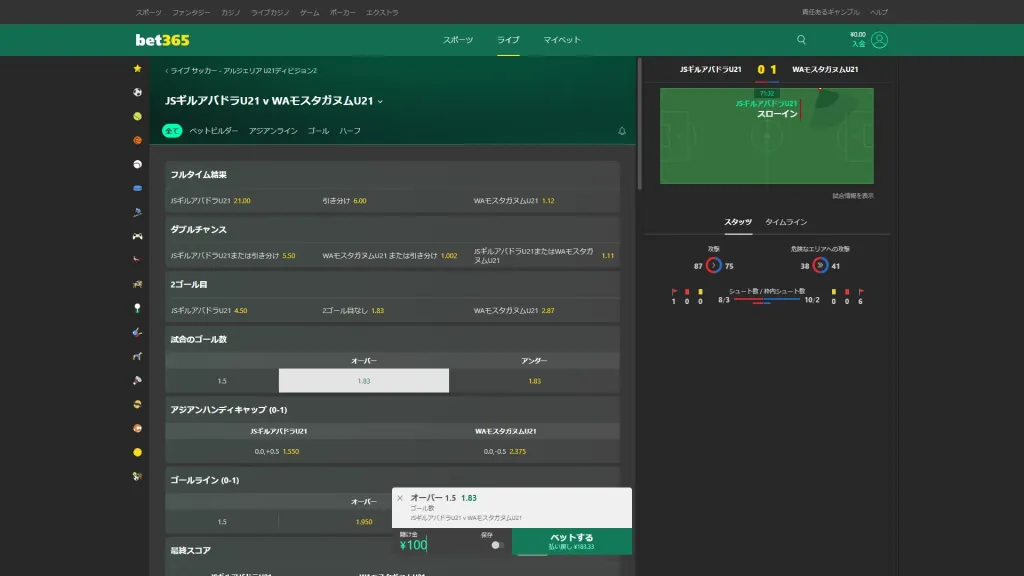This screenshot has height=576, width=1024.
Task: Click the game controller esports icon
Action: (137, 236)
